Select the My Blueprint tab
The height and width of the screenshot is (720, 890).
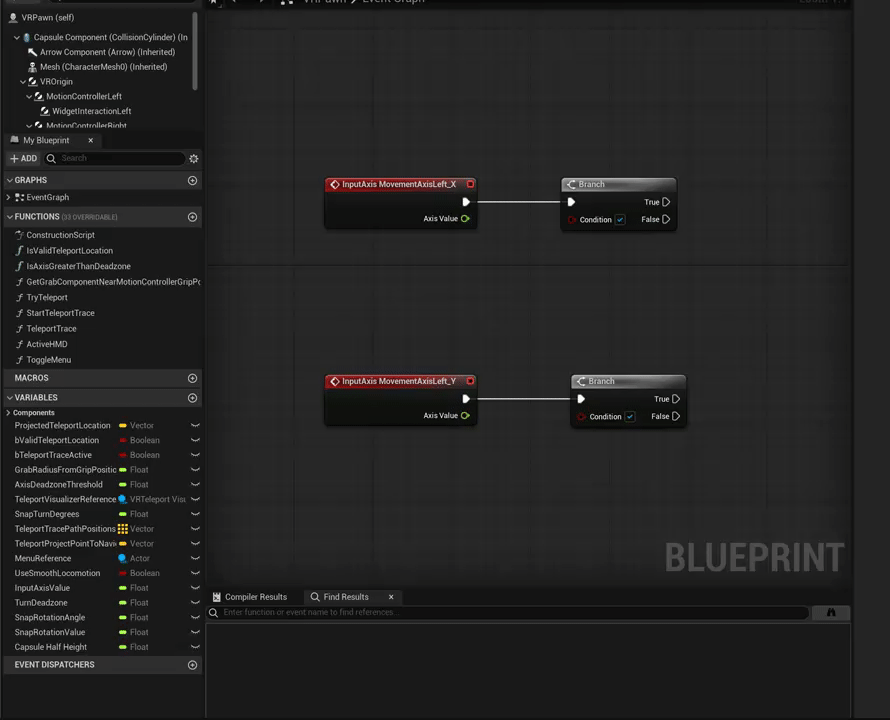click(x=46, y=140)
